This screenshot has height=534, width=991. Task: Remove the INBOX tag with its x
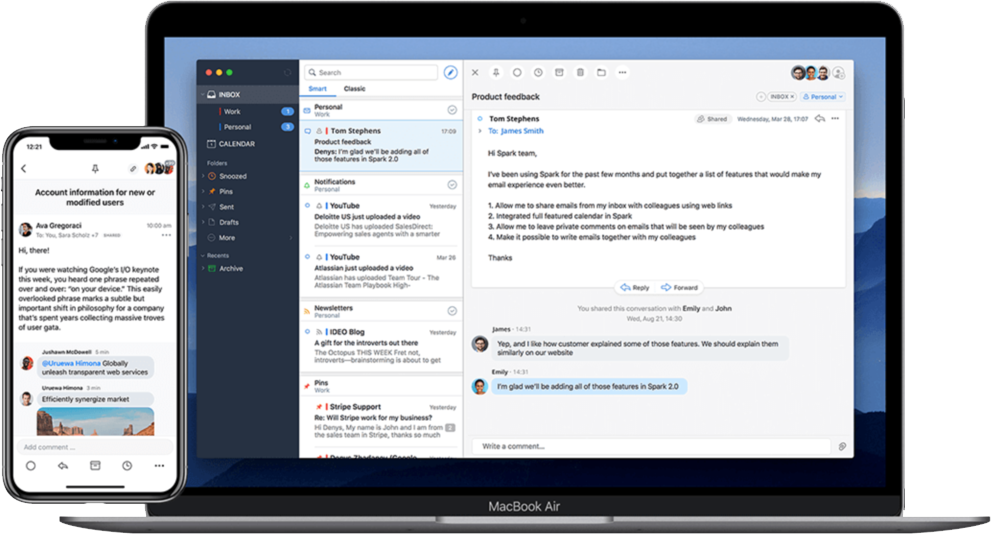point(792,97)
